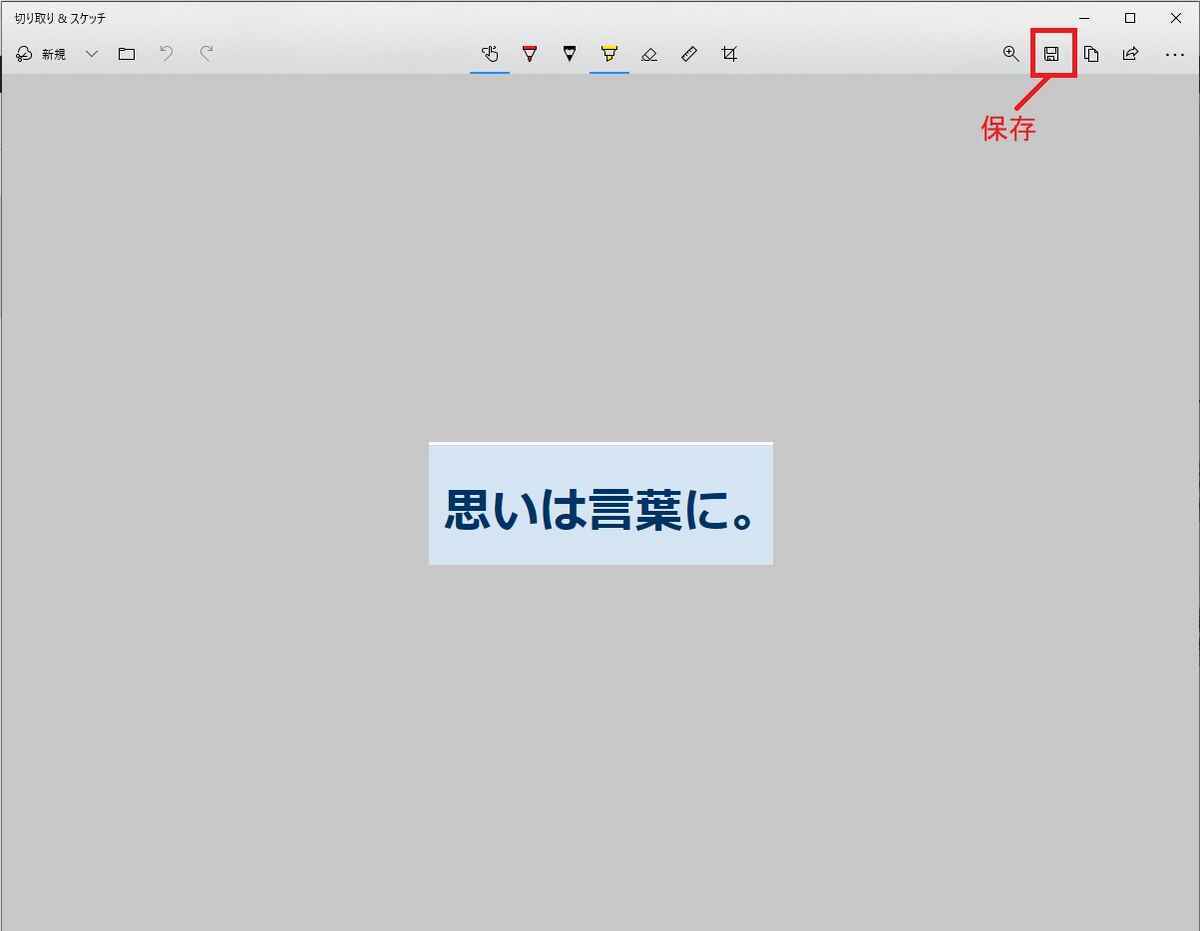This screenshot has width=1200, height=931.
Task: Expand the 新規 snip dropdown arrow
Action: (92, 54)
